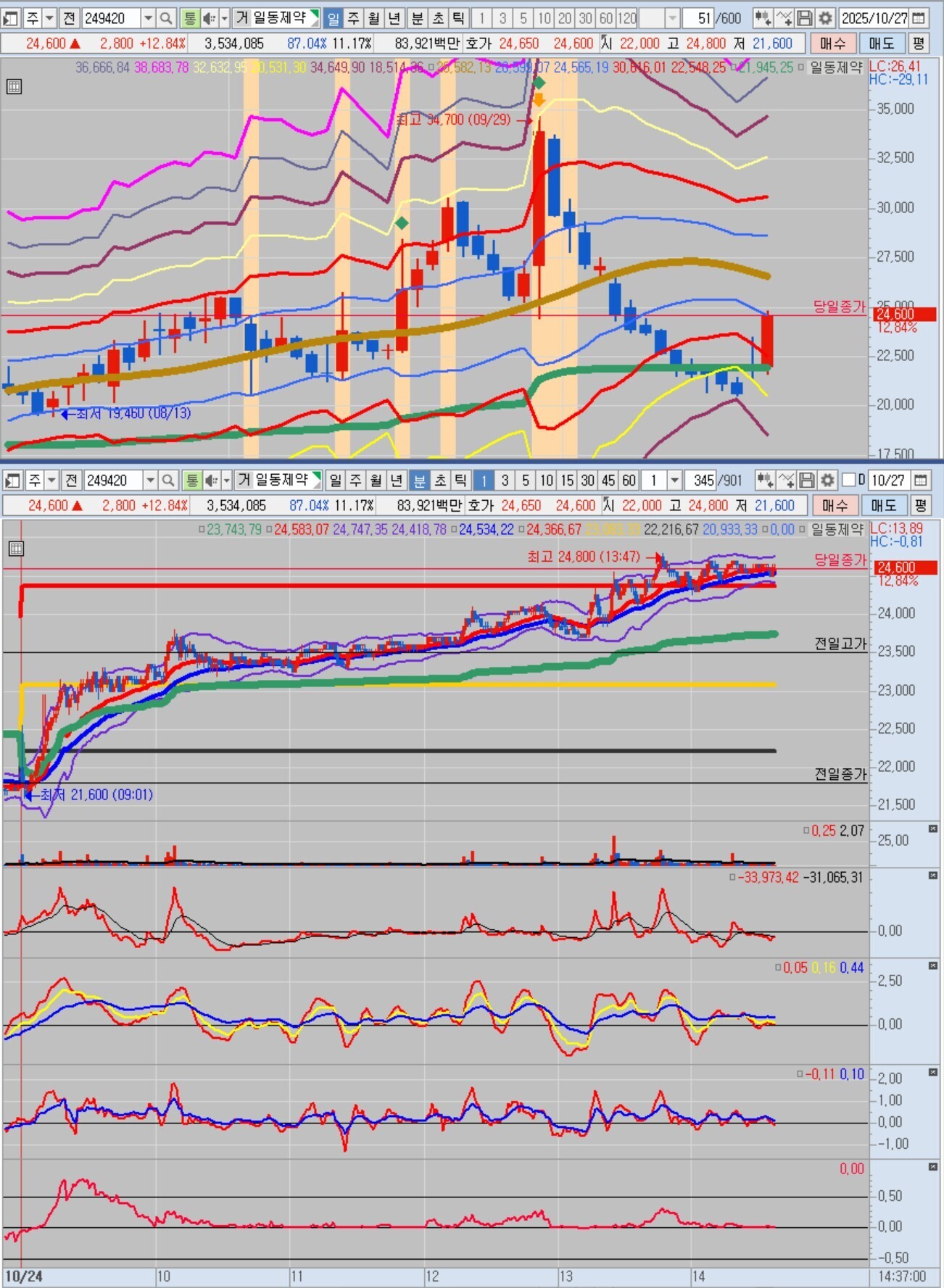The image size is (944, 1288).
Task: Toggle the legend box before 0,25 2,07 values
Action: point(806,831)
